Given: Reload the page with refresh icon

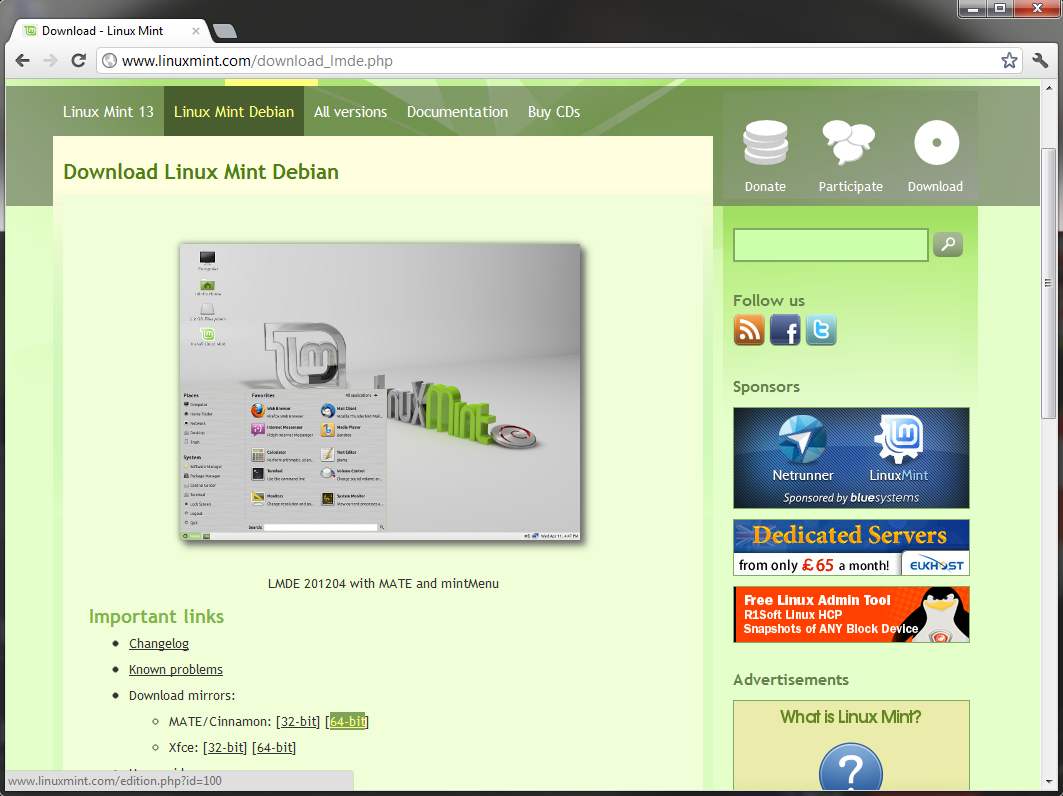Looking at the screenshot, I should point(79,60).
